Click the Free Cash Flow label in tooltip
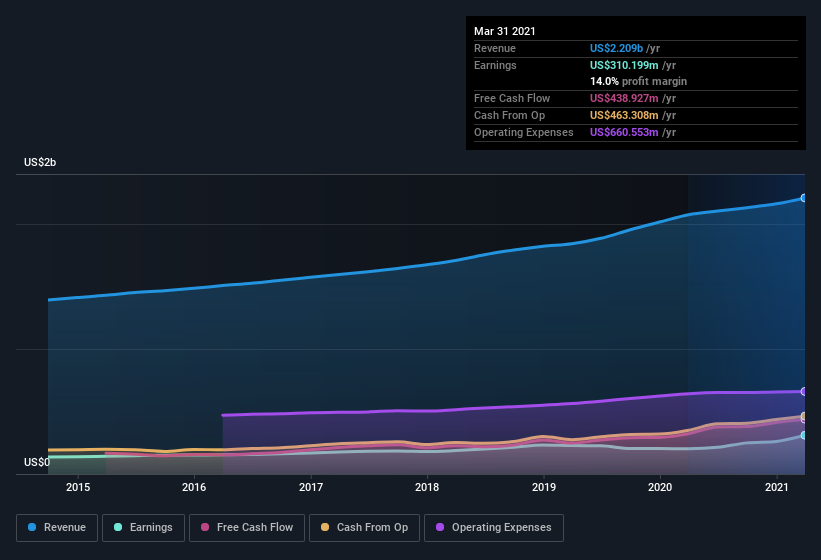The width and height of the screenshot is (821, 560). coord(512,98)
